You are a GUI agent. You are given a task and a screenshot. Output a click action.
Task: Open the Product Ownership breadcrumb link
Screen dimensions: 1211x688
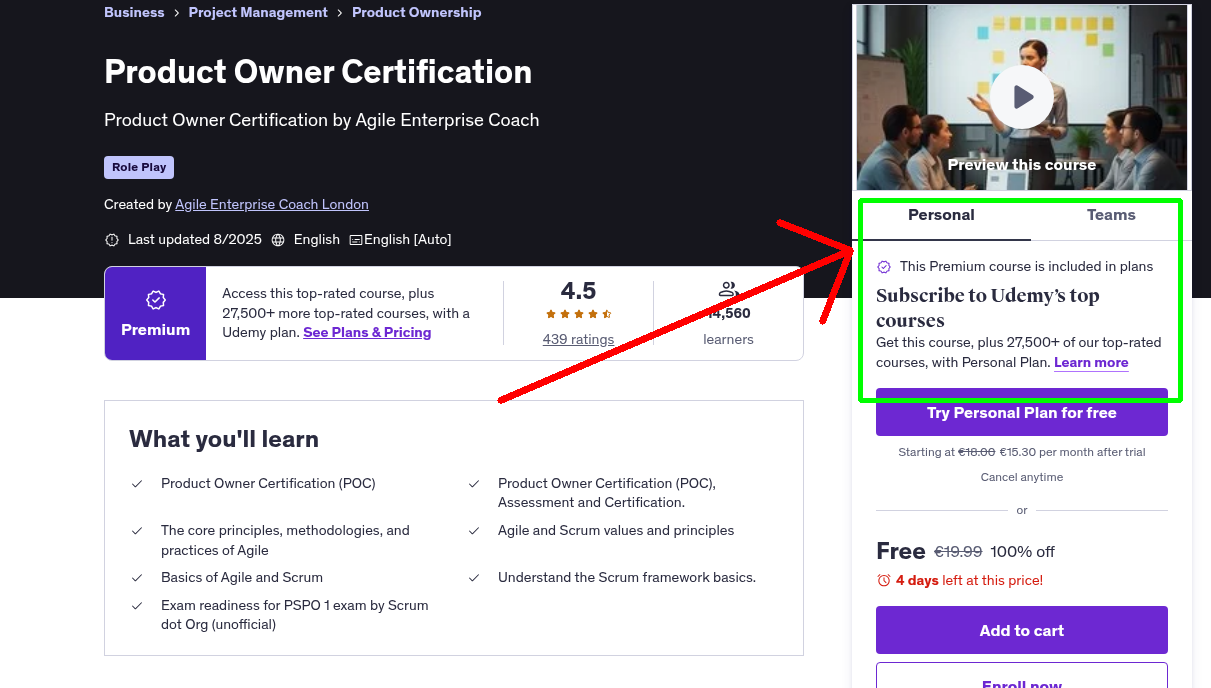pos(417,12)
